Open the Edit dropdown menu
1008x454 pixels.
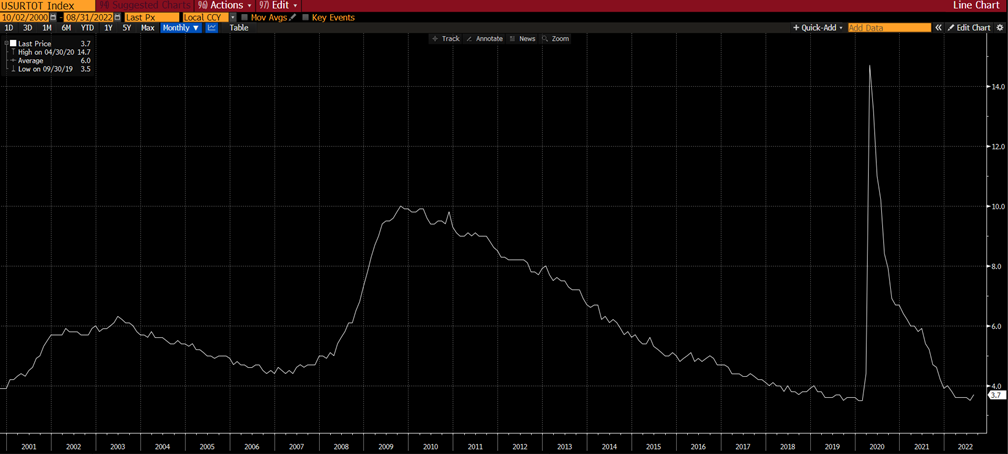278,5
